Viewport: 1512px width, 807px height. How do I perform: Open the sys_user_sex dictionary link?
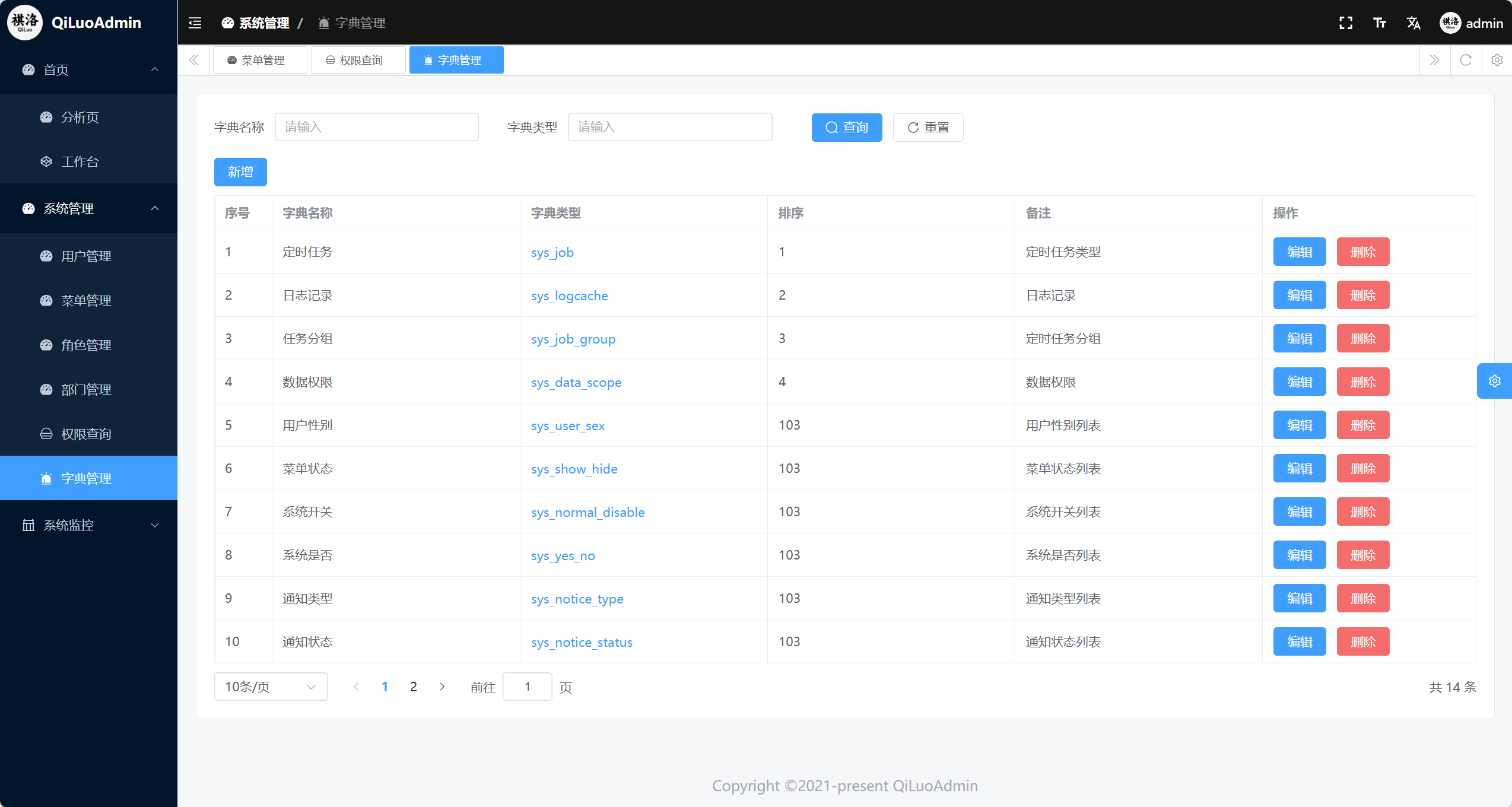[x=567, y=425]
